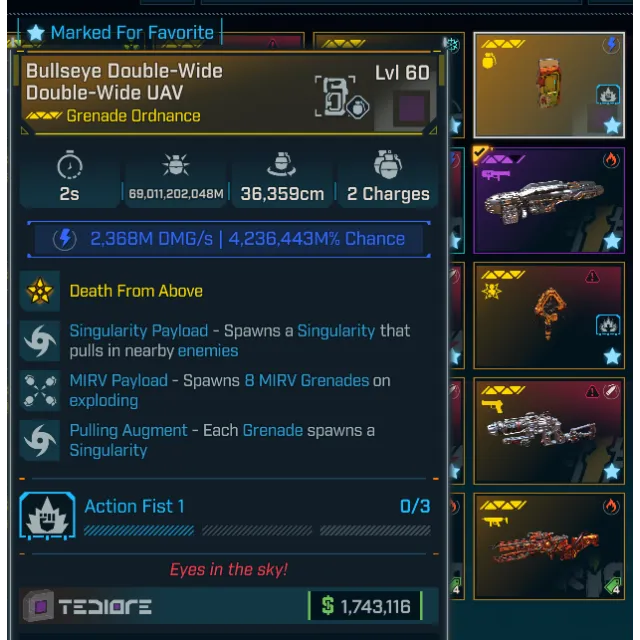Toggle favorite star on the grenade thumbnail
640x640 pixels.
612,125
